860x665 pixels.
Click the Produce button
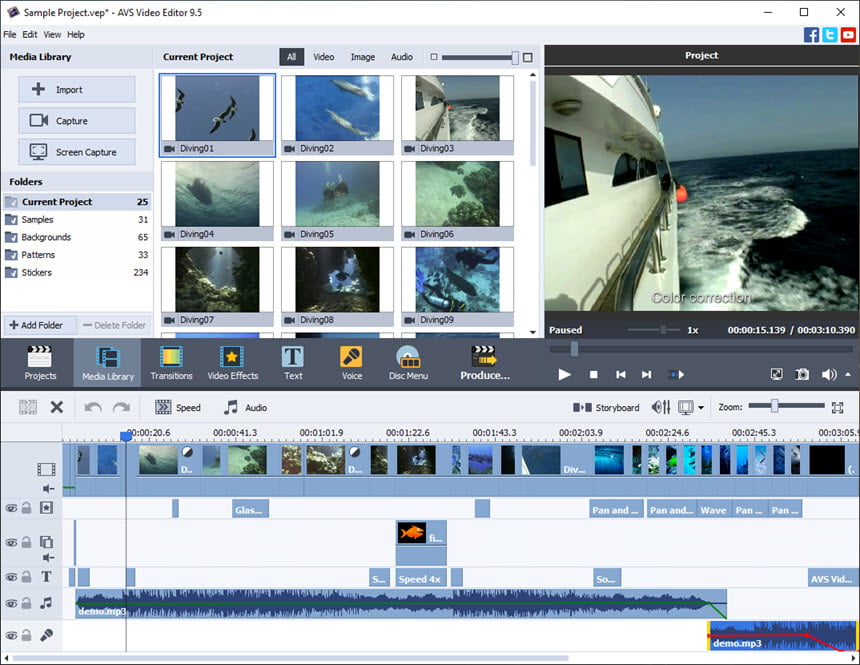485,363
